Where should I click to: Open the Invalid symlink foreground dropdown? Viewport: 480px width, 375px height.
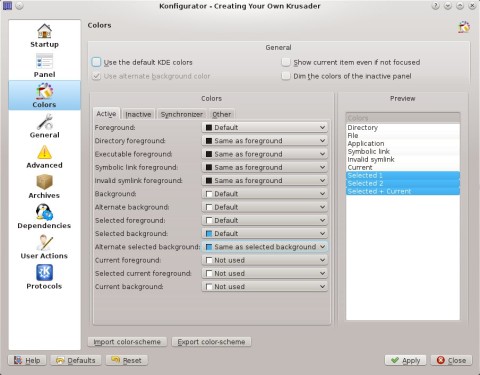coord(265,180)
